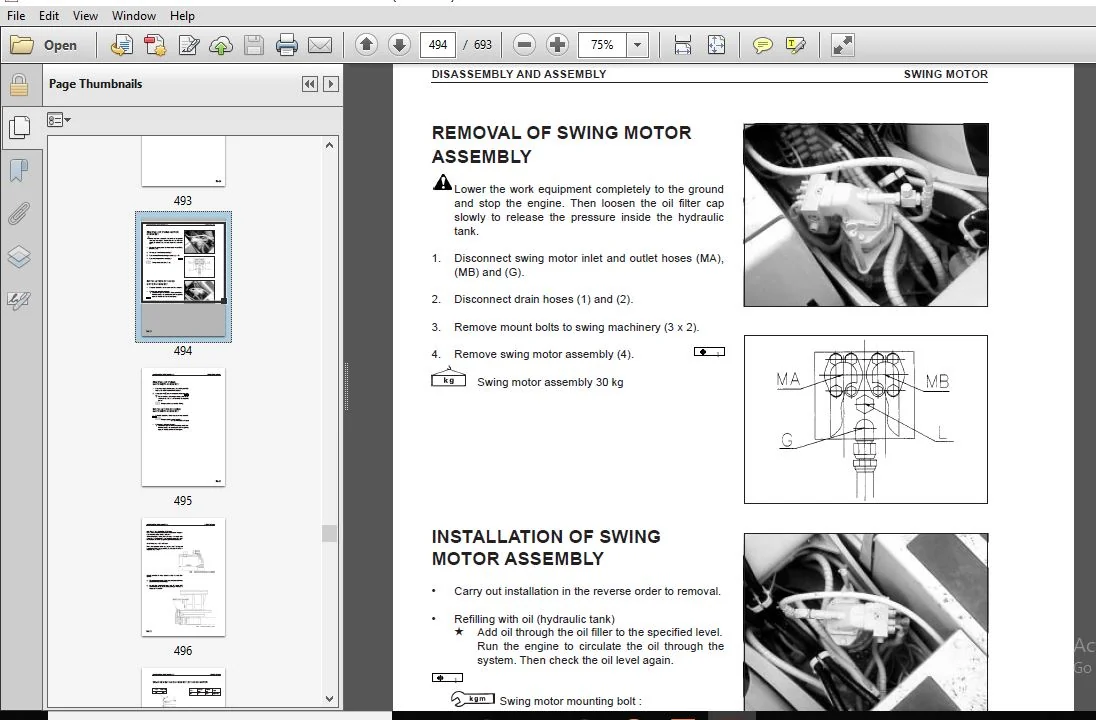1096x720 pixels.
Task: Click the Create PDF with gear icon
Action: (x=154, y=45)
